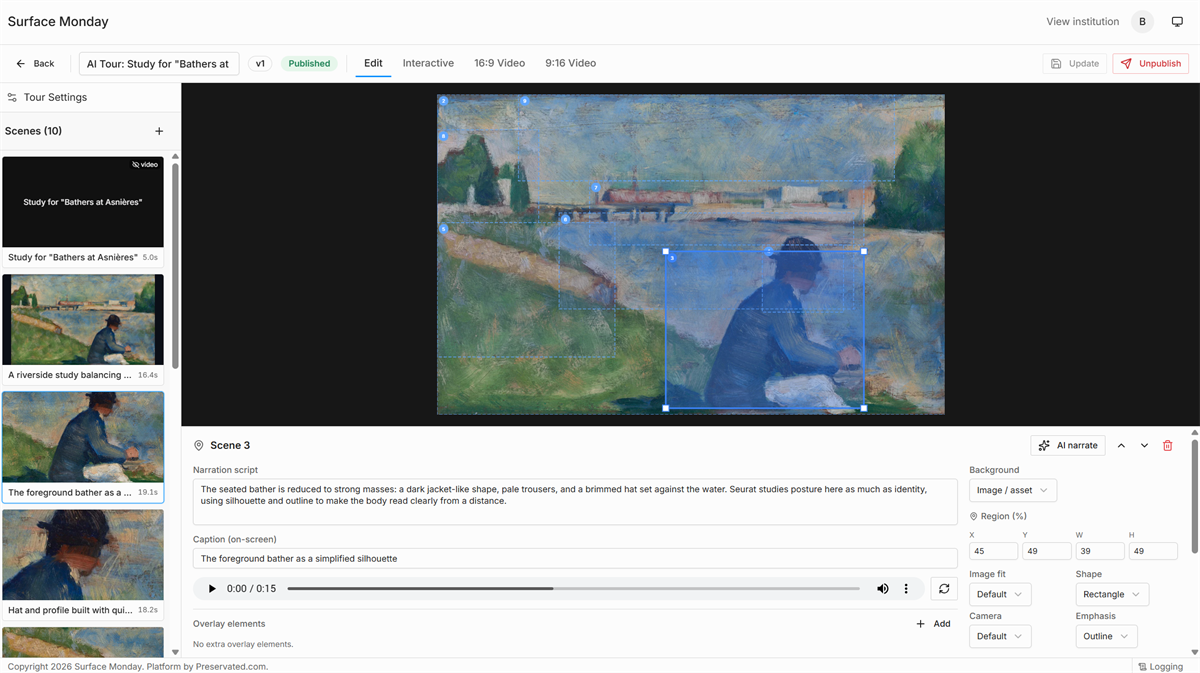Image resolution: width=1200 pixels, height=673 pixels.
Task: Open the Camera Default dropdown
Action: coord(1000,636)
